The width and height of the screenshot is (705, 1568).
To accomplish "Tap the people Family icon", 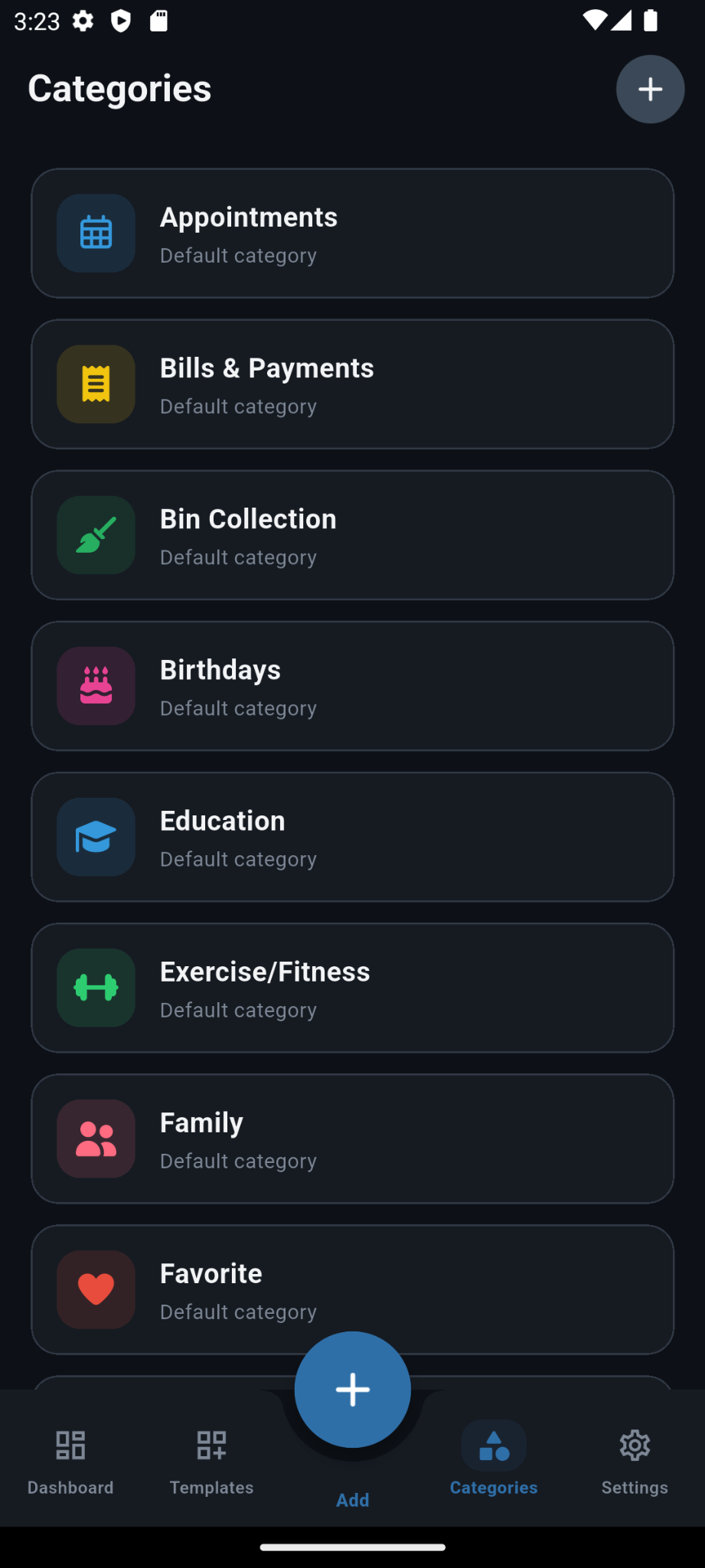I will click(x=96, y=1138).
